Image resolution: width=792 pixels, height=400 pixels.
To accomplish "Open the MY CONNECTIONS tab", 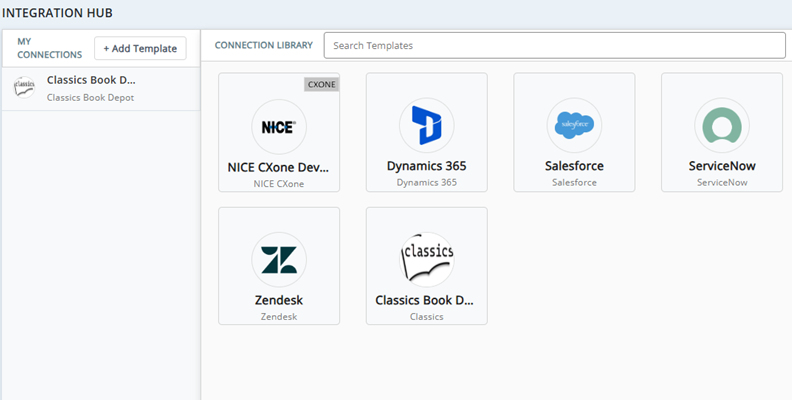I will click(50, 48).
